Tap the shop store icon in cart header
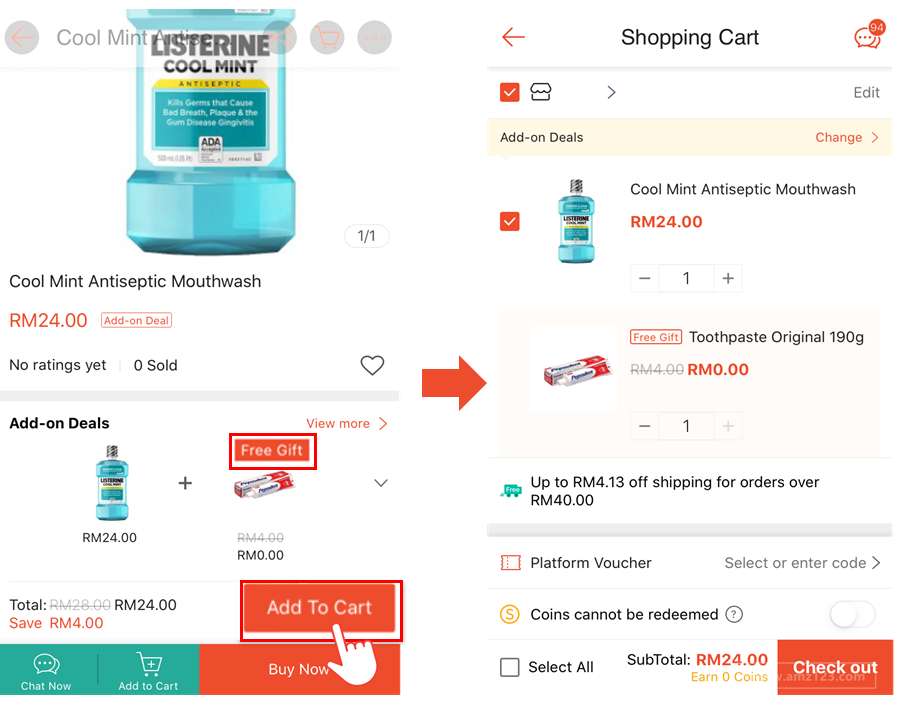 point(541,92)
